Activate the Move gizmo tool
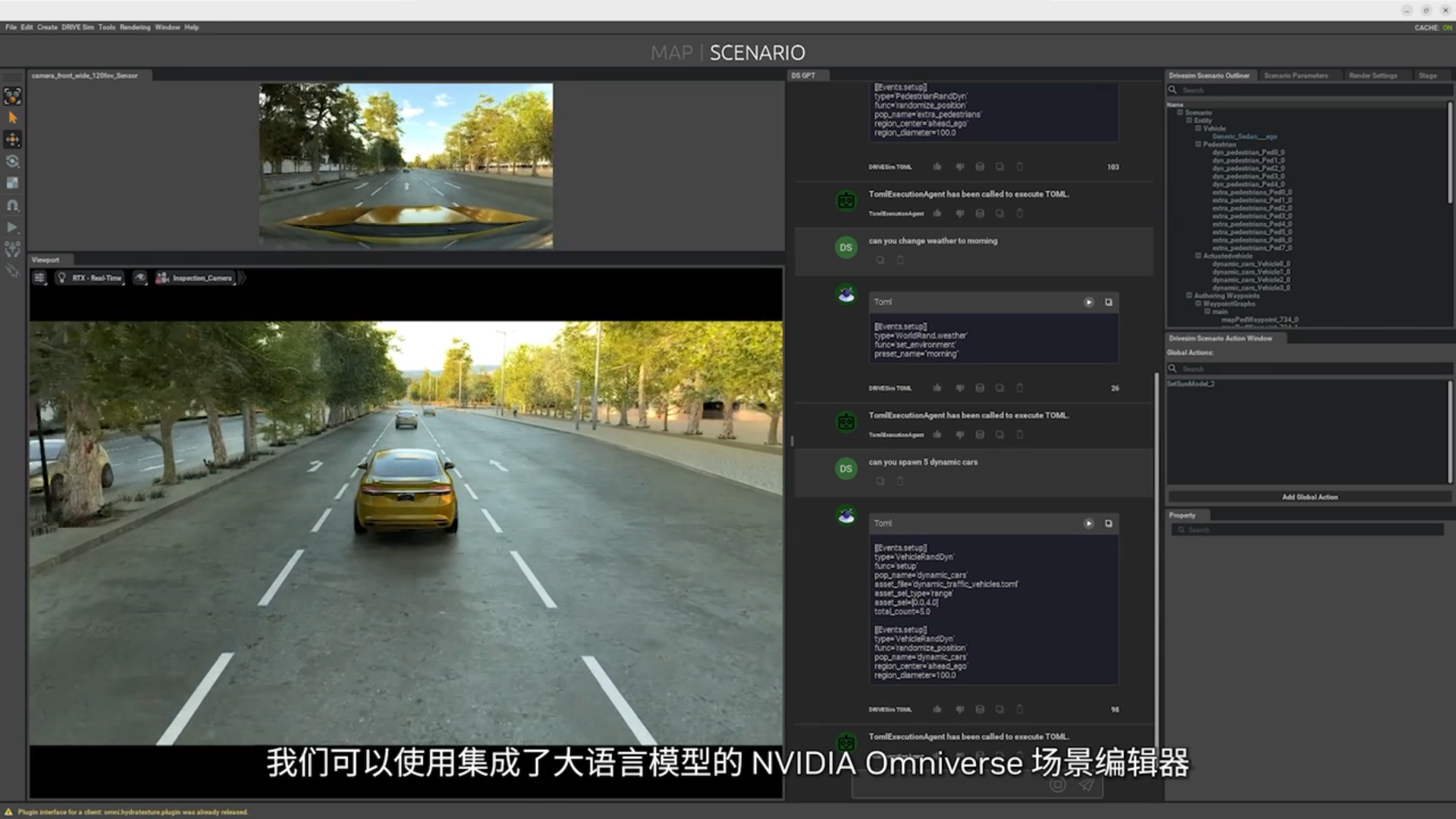Screen dimensions: 1456x819 click(12, 140)
